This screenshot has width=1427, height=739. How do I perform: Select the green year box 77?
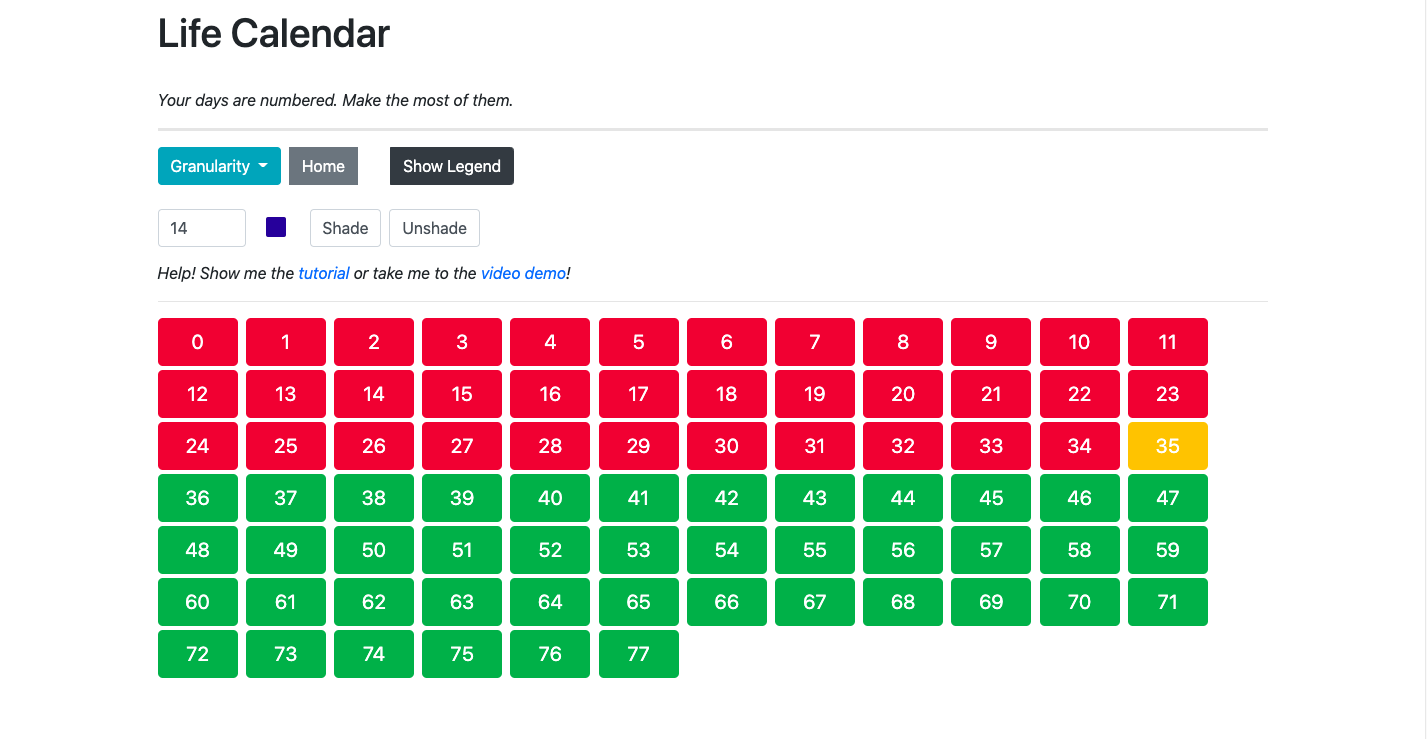639,654
